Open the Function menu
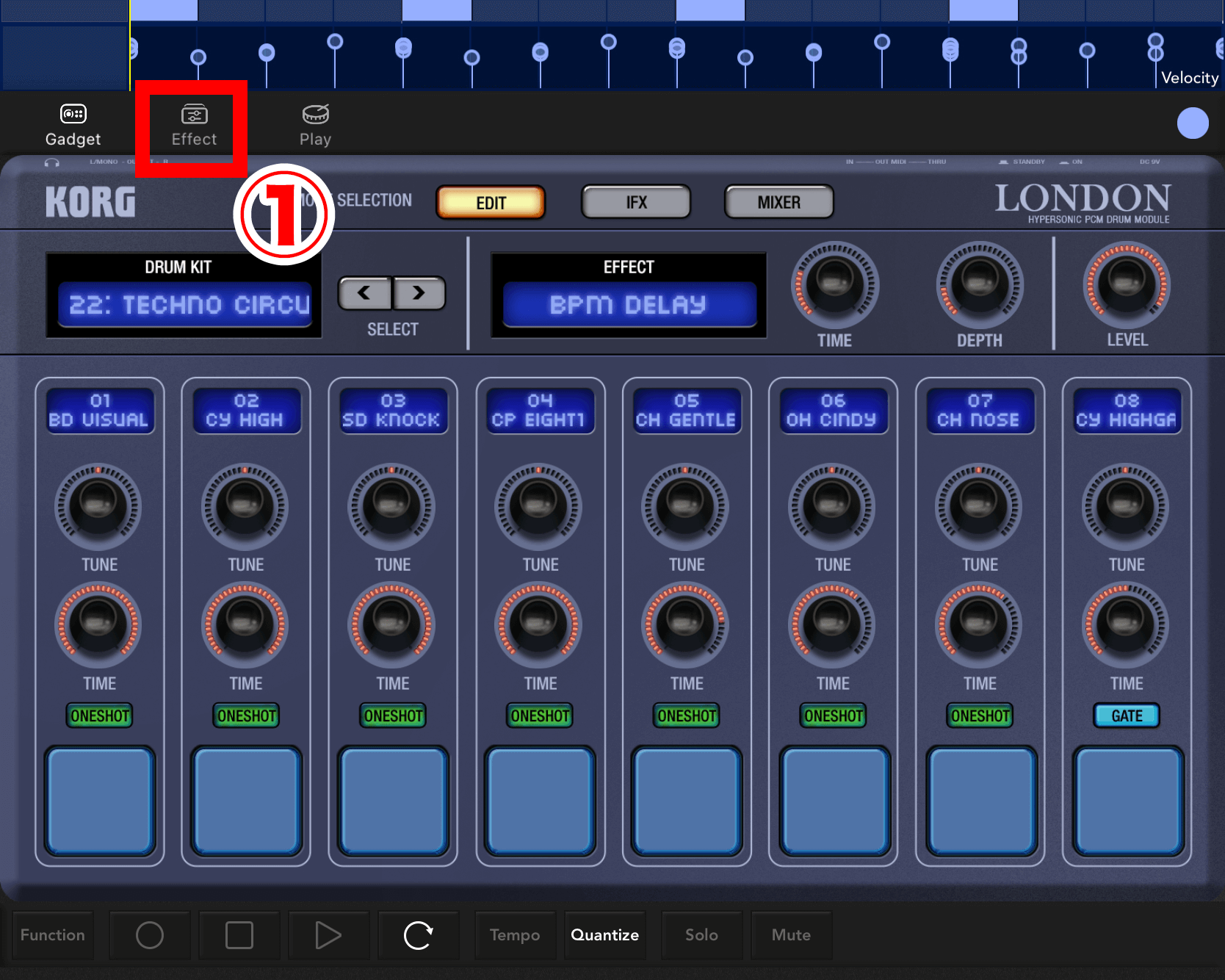The width and height of the screenshot is (1225, 980). coord(53,935)
